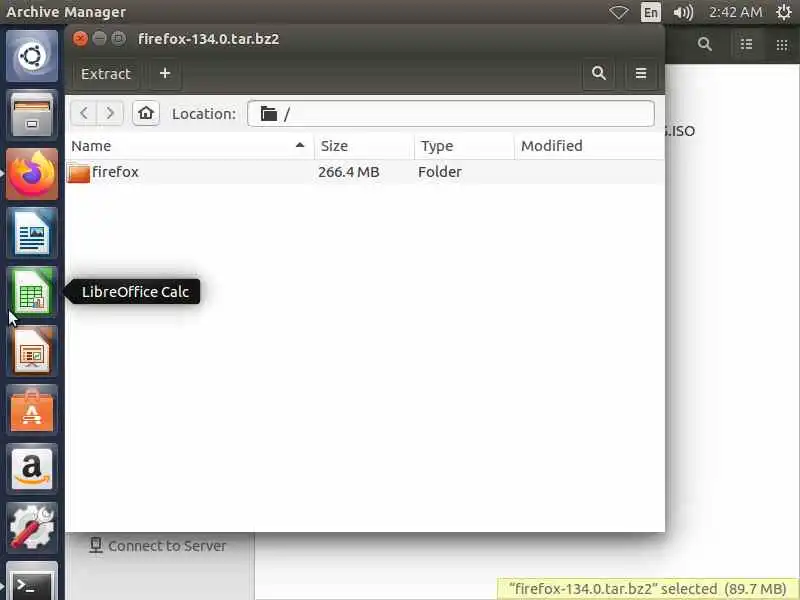The width and height of the screenshot is (800, 600).
Task: Open Amazon launcher icon
Action: [x=32, y=470]
